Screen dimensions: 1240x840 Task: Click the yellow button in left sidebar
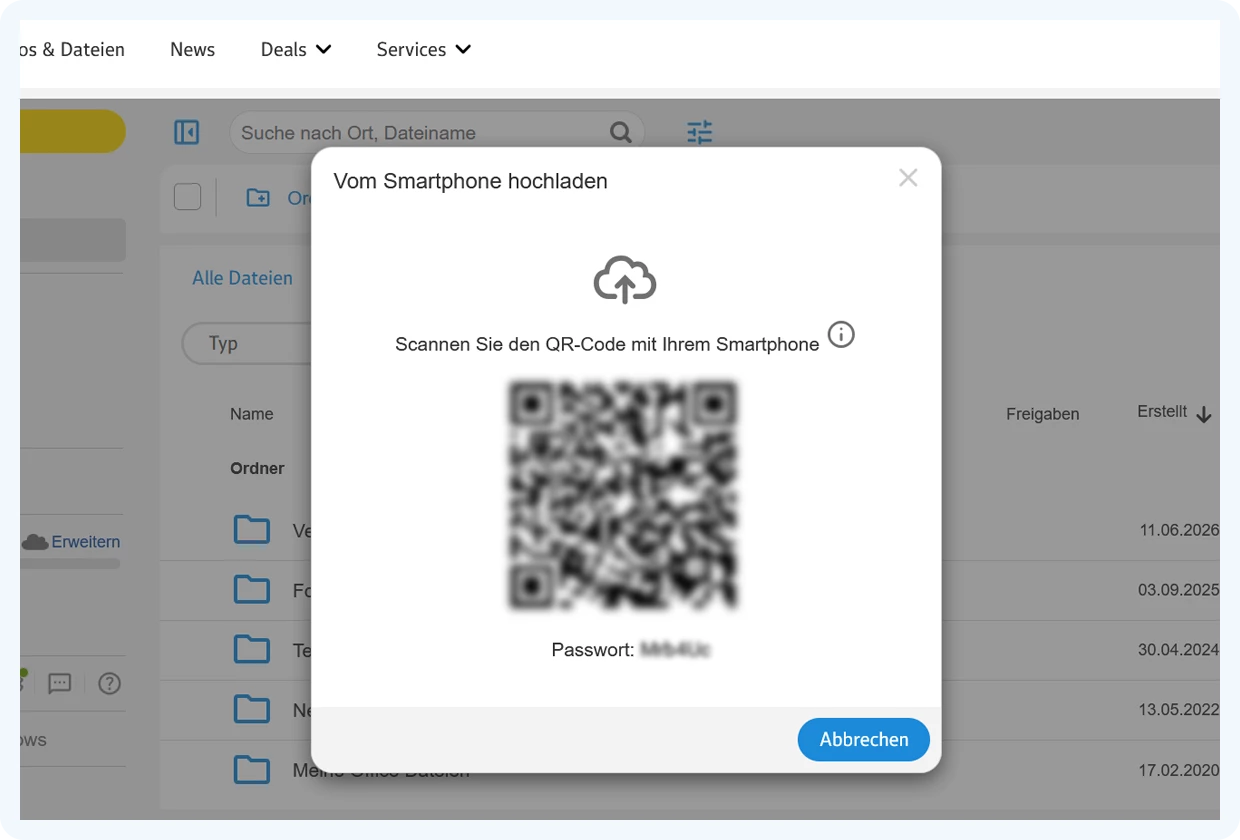(x=73, y=131)
